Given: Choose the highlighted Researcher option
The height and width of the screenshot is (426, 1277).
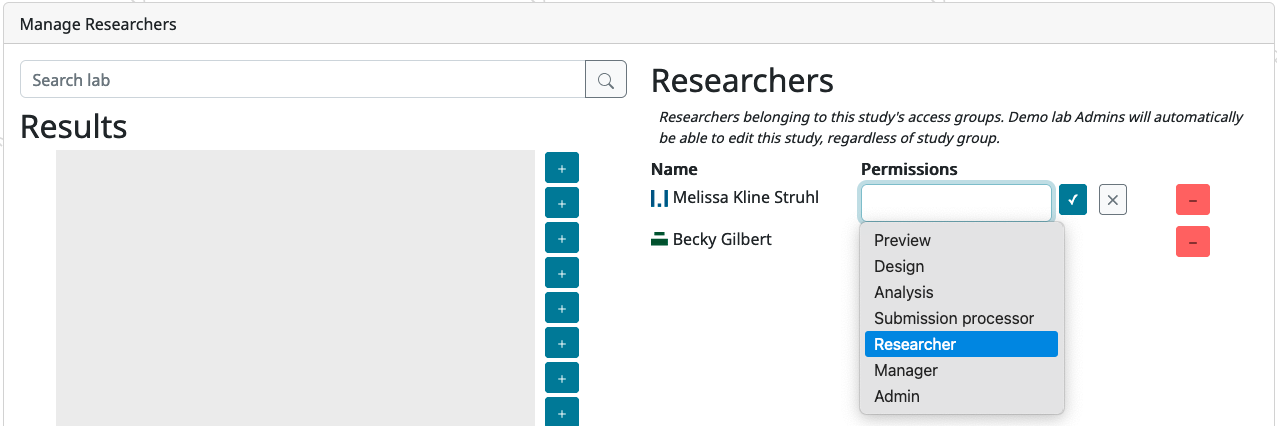Looking at the screenshot, I should coord(961,344).
